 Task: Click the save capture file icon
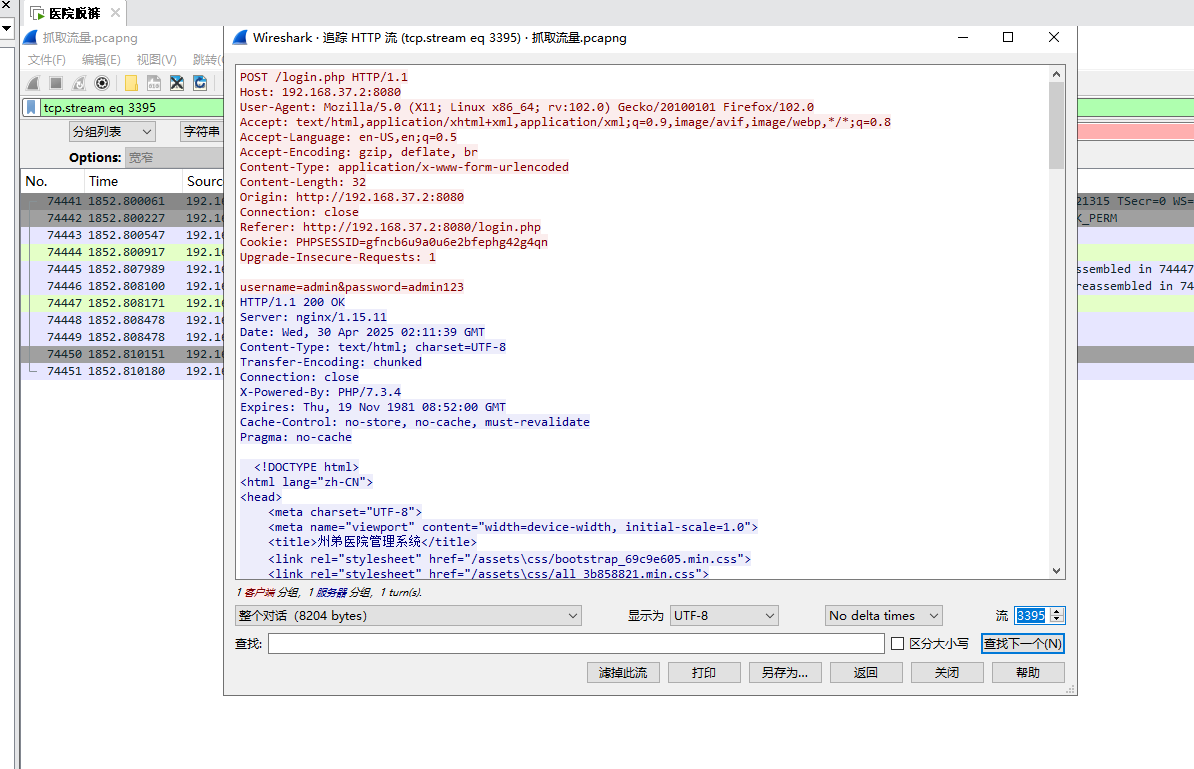point(154,83)
